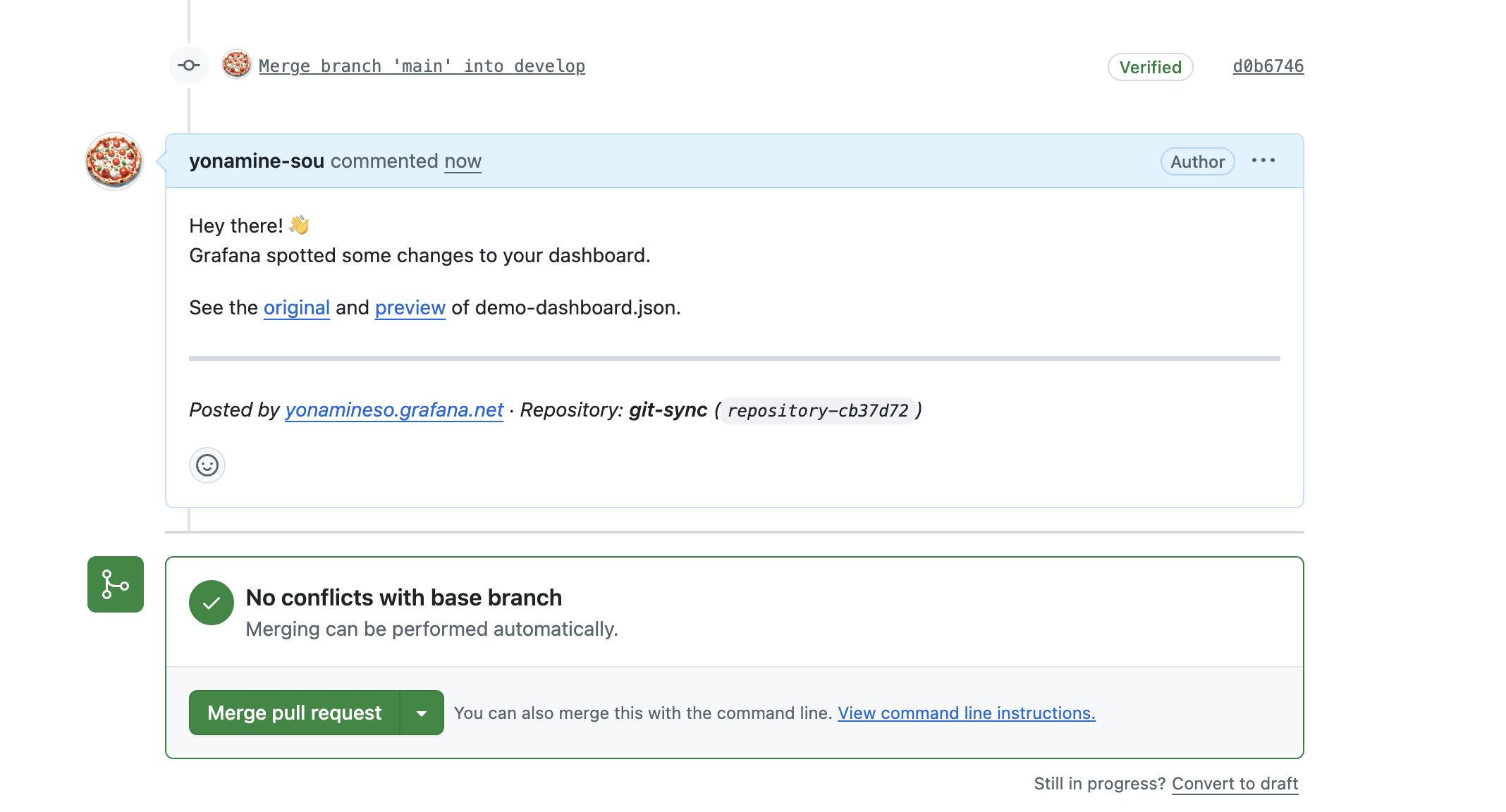
Task: Click the 'now' comment timestamp
Action: [x=463, y=161]
